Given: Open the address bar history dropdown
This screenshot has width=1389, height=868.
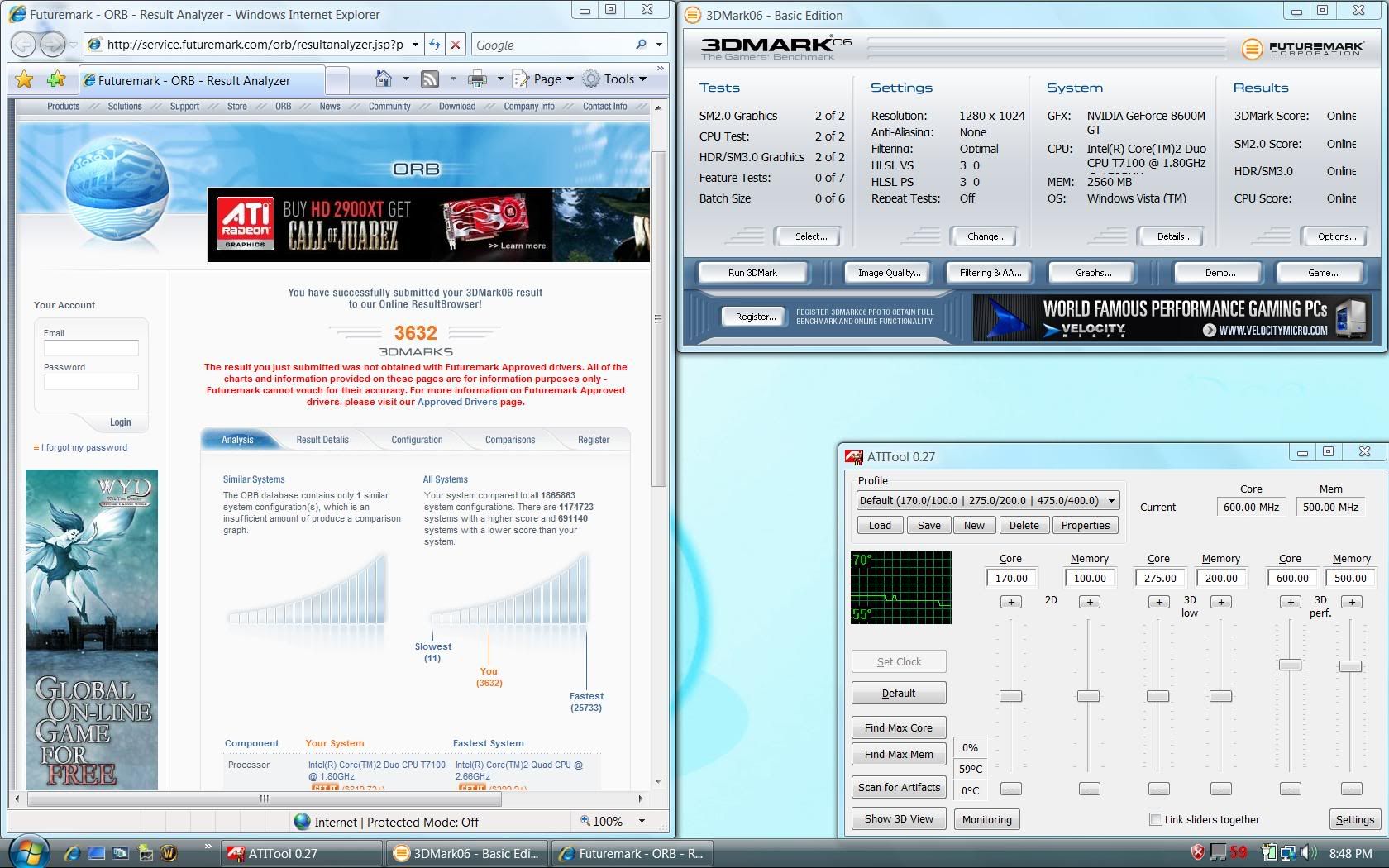Looking at the screenshot, I should (x=414, y=45).
